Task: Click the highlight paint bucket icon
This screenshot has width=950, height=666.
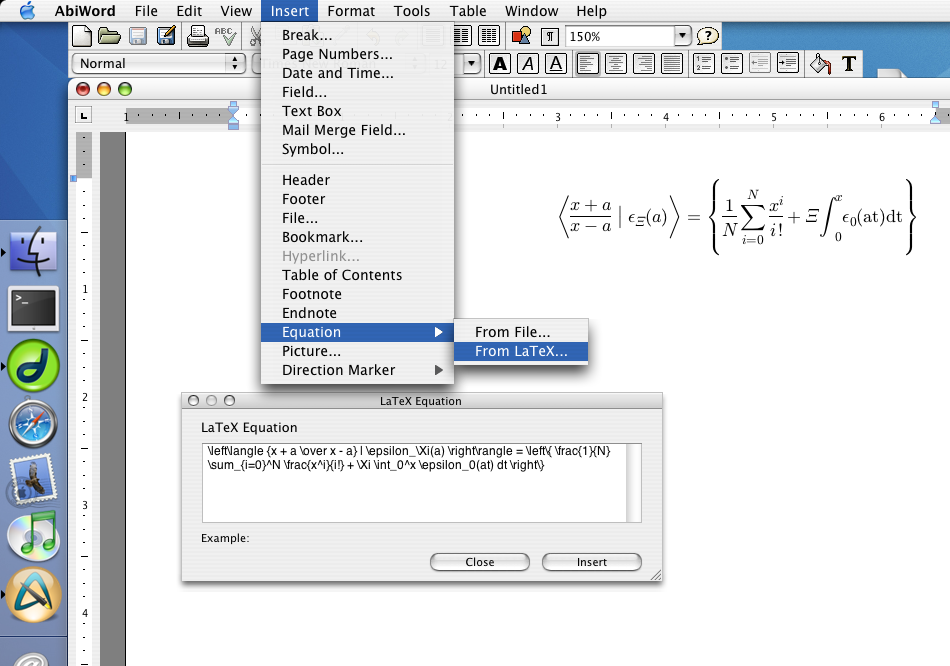Action: point(820,63)
